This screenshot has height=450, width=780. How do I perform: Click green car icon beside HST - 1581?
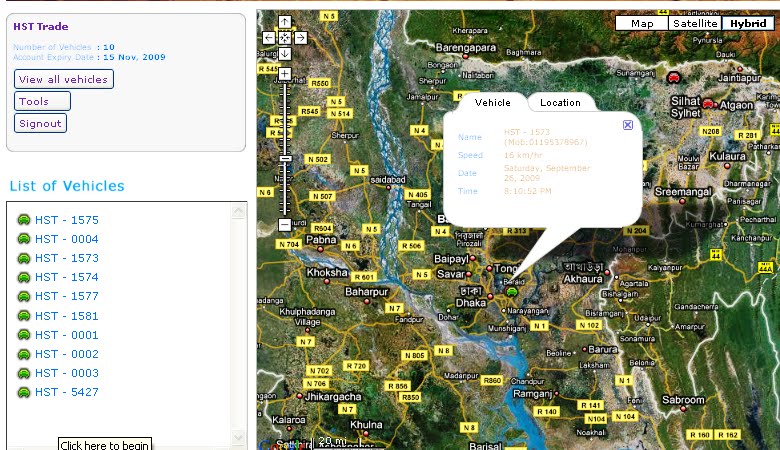tap(24, 316)
